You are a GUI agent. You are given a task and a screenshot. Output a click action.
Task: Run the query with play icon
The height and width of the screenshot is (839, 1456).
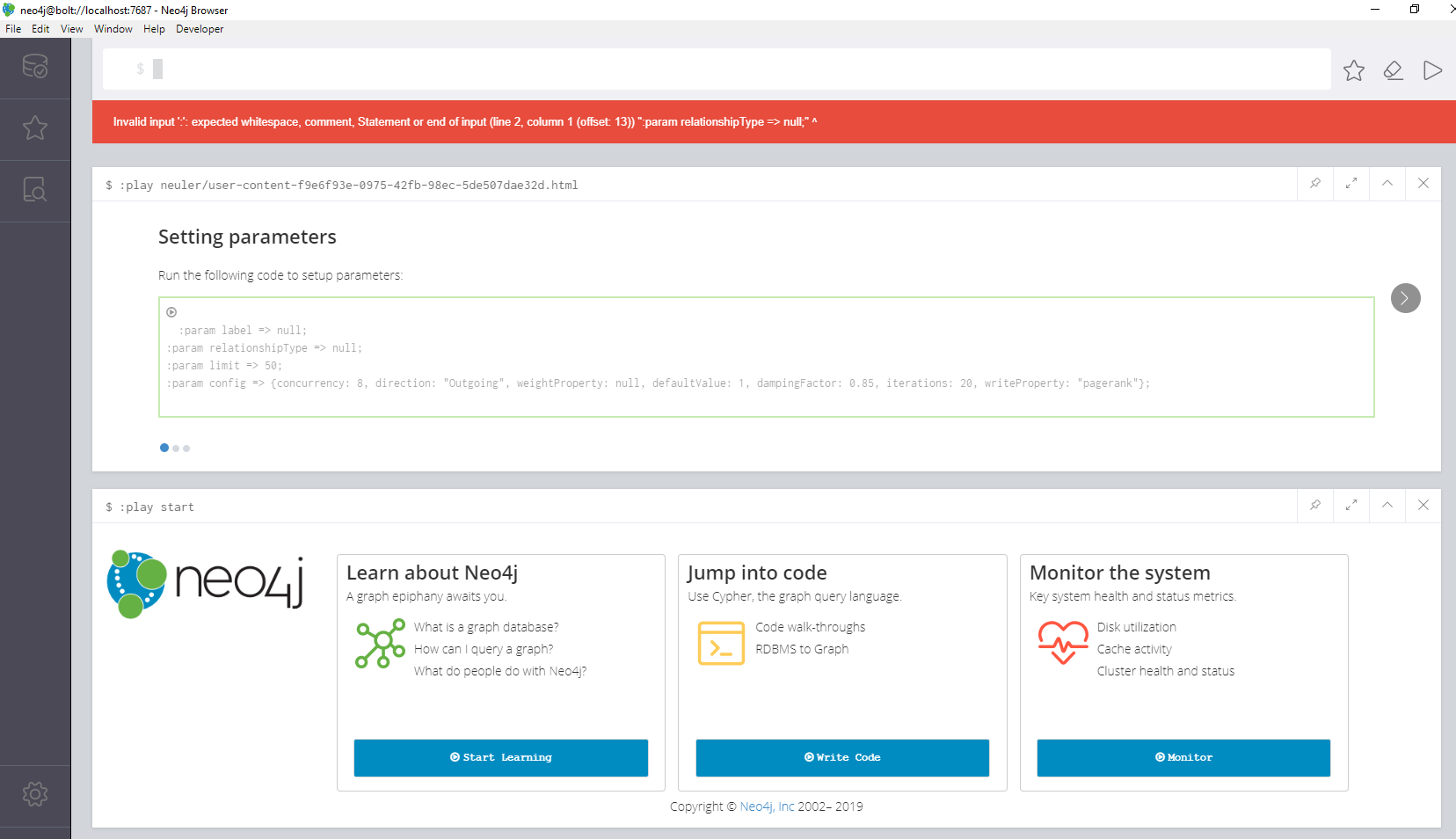[1433, 70]
